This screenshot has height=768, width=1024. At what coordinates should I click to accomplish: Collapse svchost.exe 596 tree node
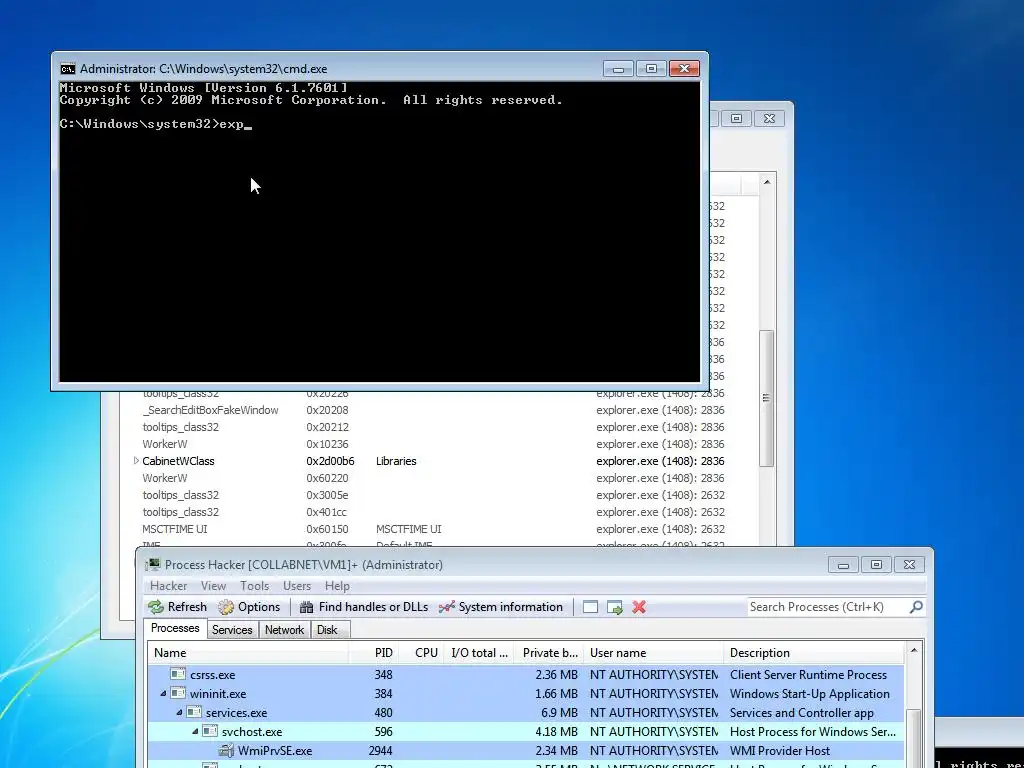[x=195, y=731]
